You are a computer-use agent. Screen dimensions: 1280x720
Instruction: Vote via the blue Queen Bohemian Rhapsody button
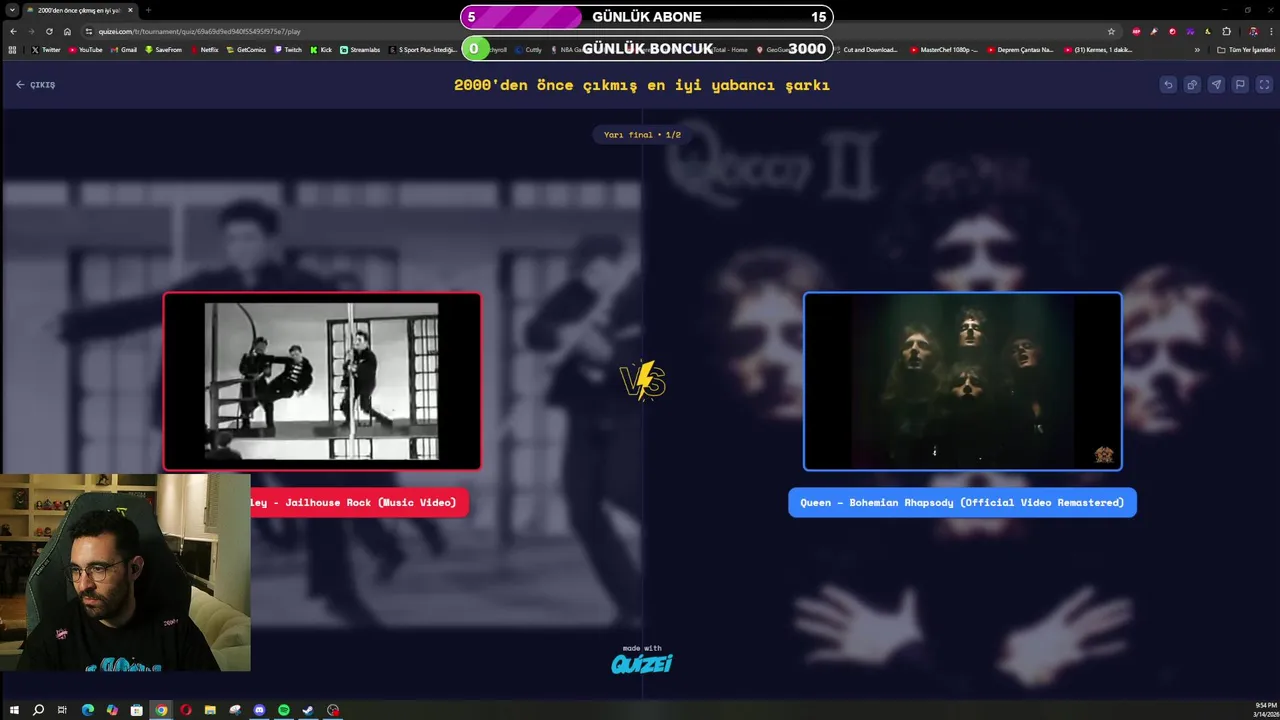[962, 503]
